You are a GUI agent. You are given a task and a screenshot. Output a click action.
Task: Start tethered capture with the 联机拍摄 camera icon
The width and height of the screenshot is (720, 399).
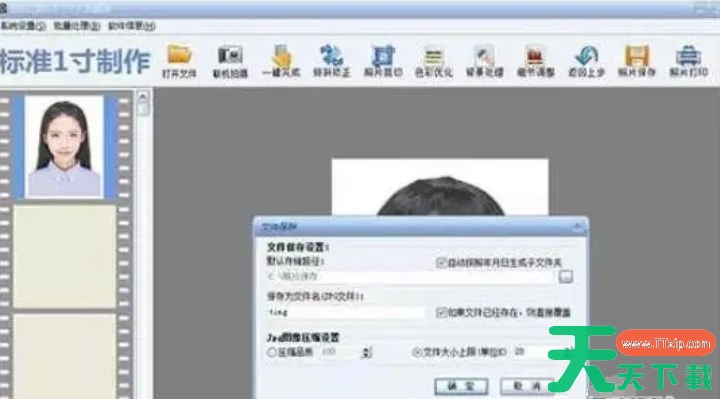click(x=230, y=61)
